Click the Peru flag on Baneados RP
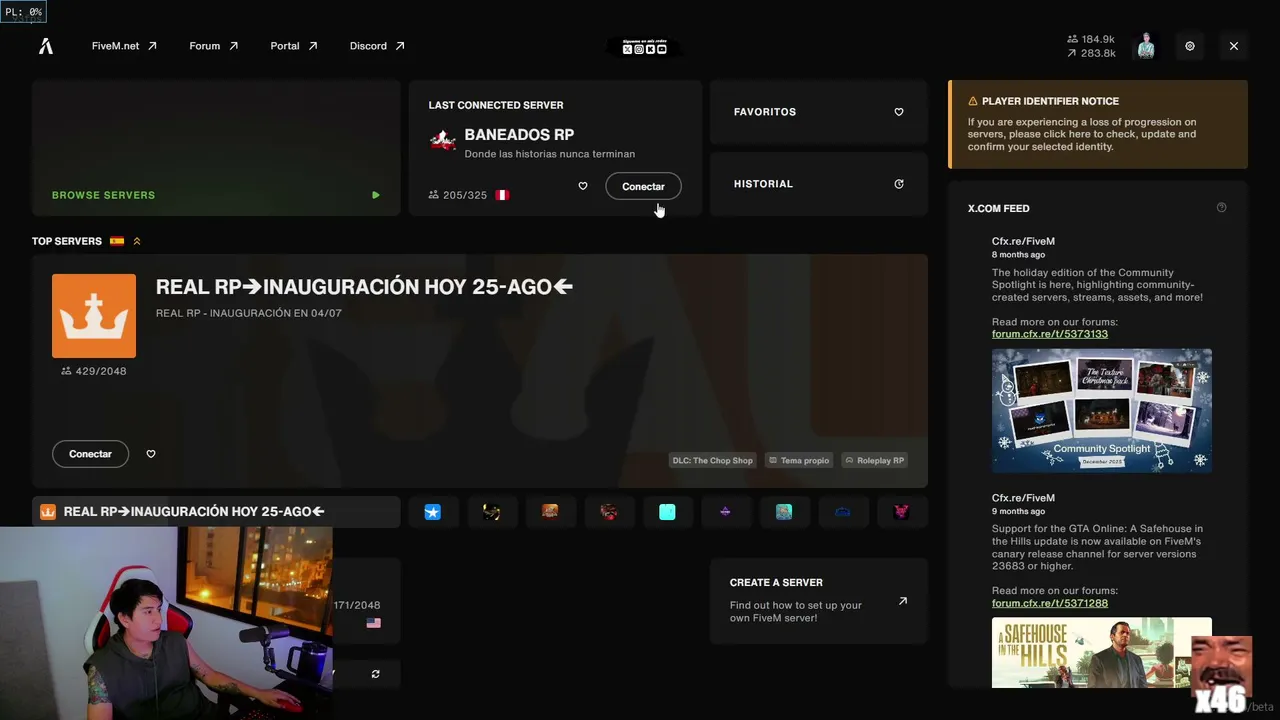1280x720 pixels. (503, 195)
